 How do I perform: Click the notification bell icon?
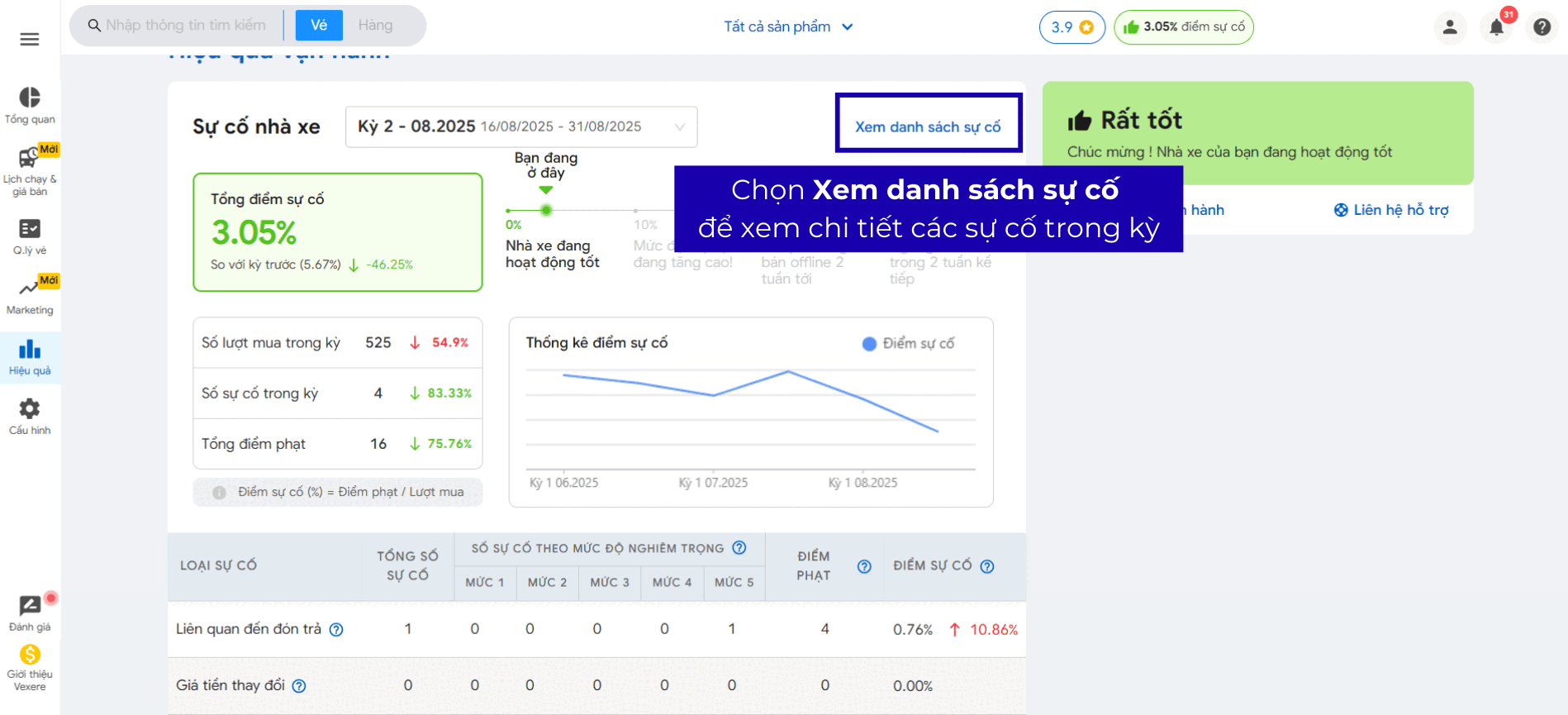click(1496, 27)
